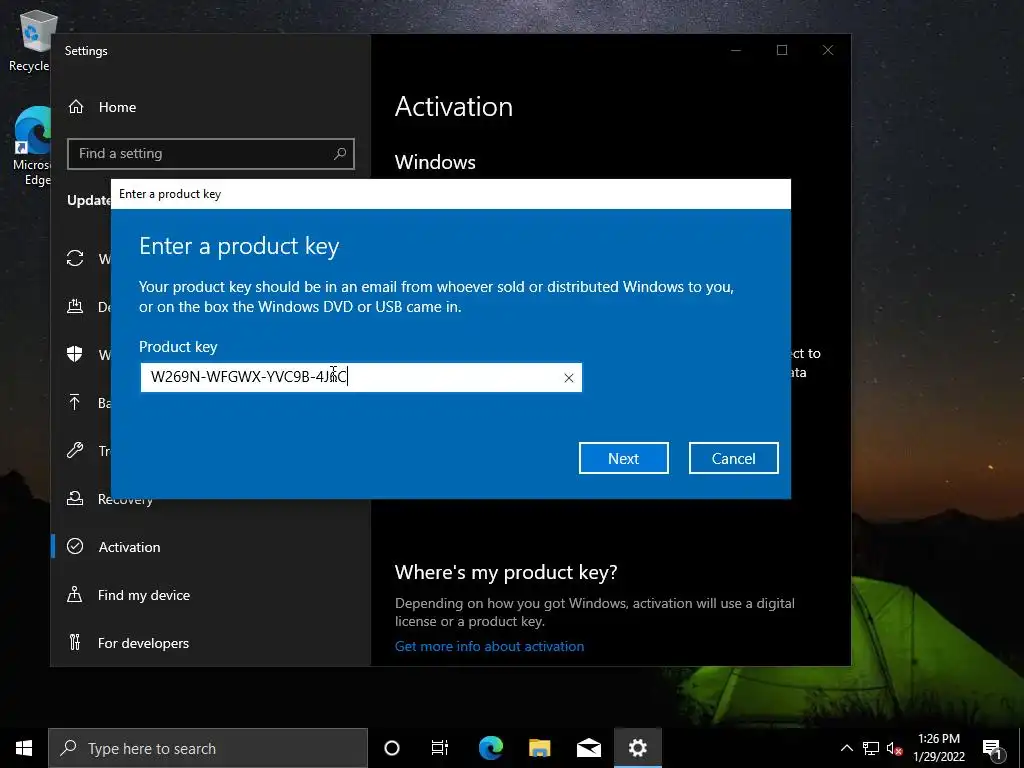Click the search magnifier in Find a setting
Viewport: 1024px width, 768px height.
pyautogui.click(x=340, y=153)
